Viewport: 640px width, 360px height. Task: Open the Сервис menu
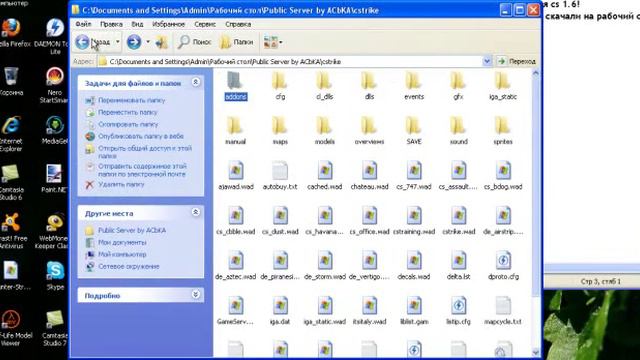(205, 24)
